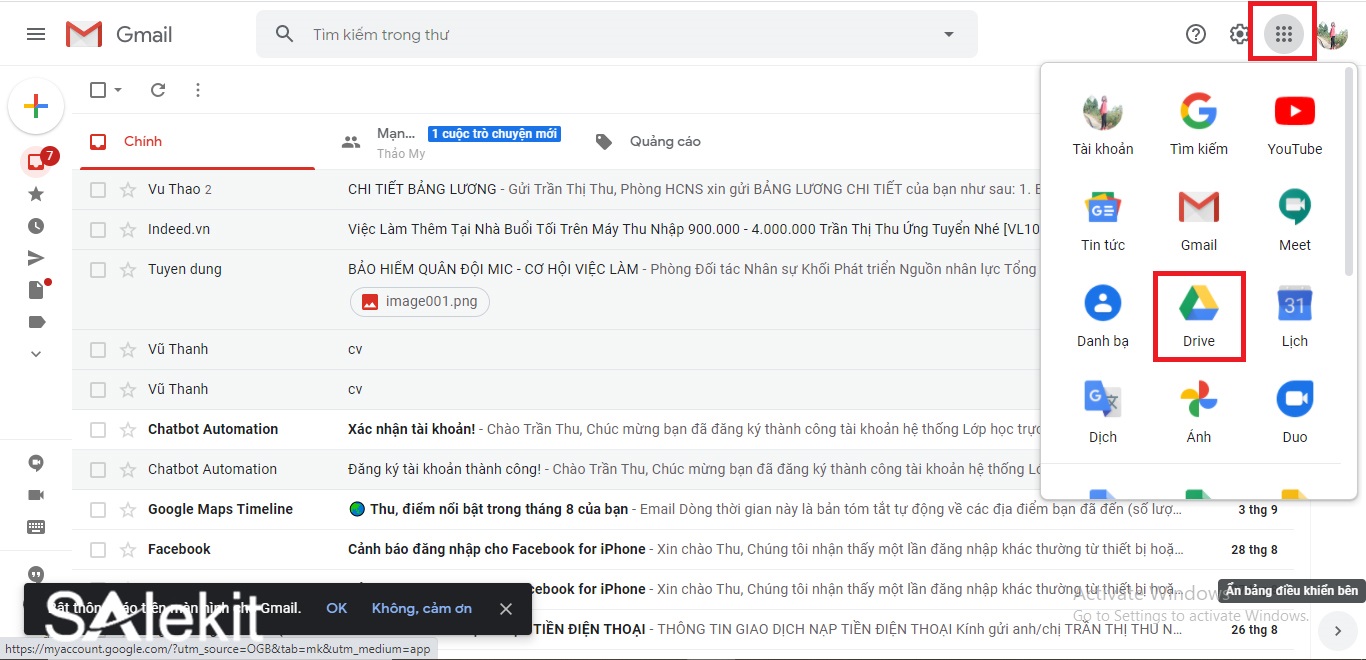Image resolution: width=1366 pixels, height=660 pixels.
Task: Check the Chatbot Automation email checkbox
Action: pos(97,429)
